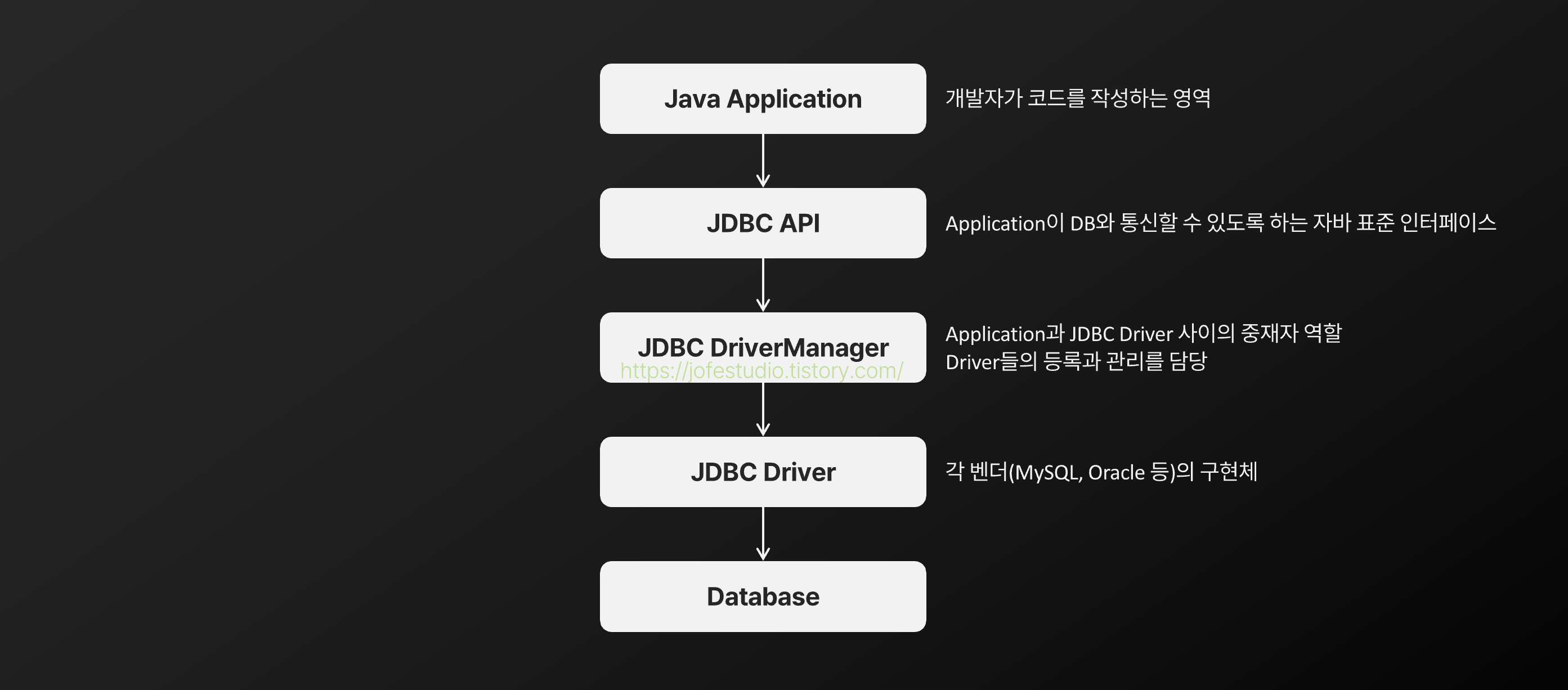
Task: Click the Java Application box
Action: [762, 98]
